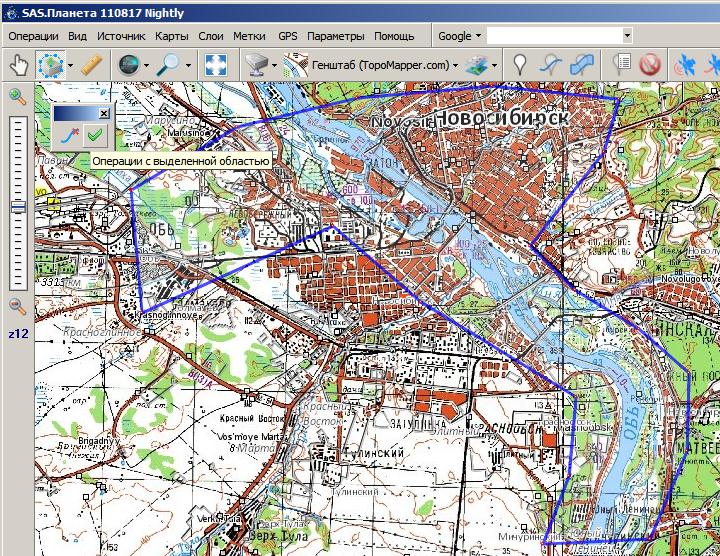
Task: Zoom out with red minus magnifier
Action: click(x=17, y=306)
